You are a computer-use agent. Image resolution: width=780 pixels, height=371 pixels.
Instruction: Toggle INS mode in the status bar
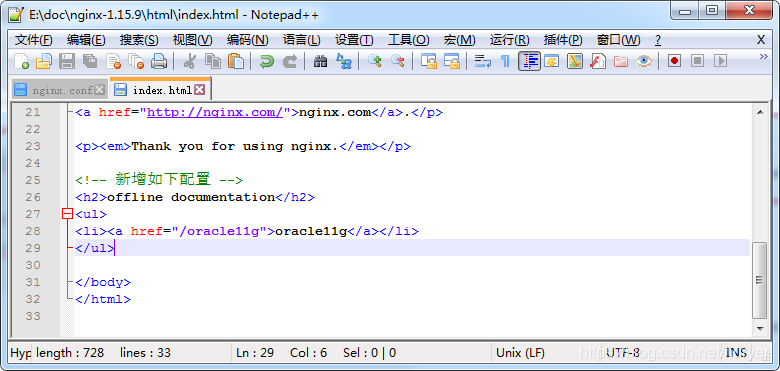click(x=736, y=353)
